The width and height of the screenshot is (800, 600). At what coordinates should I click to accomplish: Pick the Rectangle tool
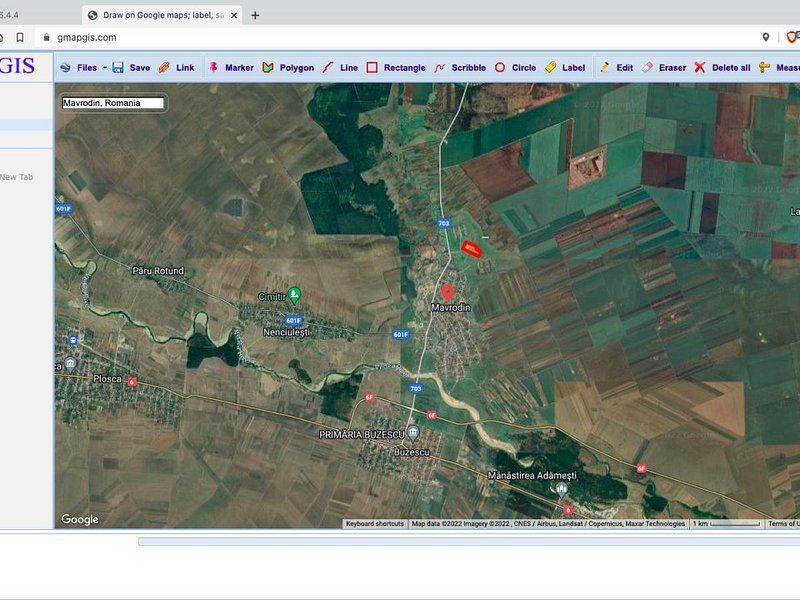[396, 68]
